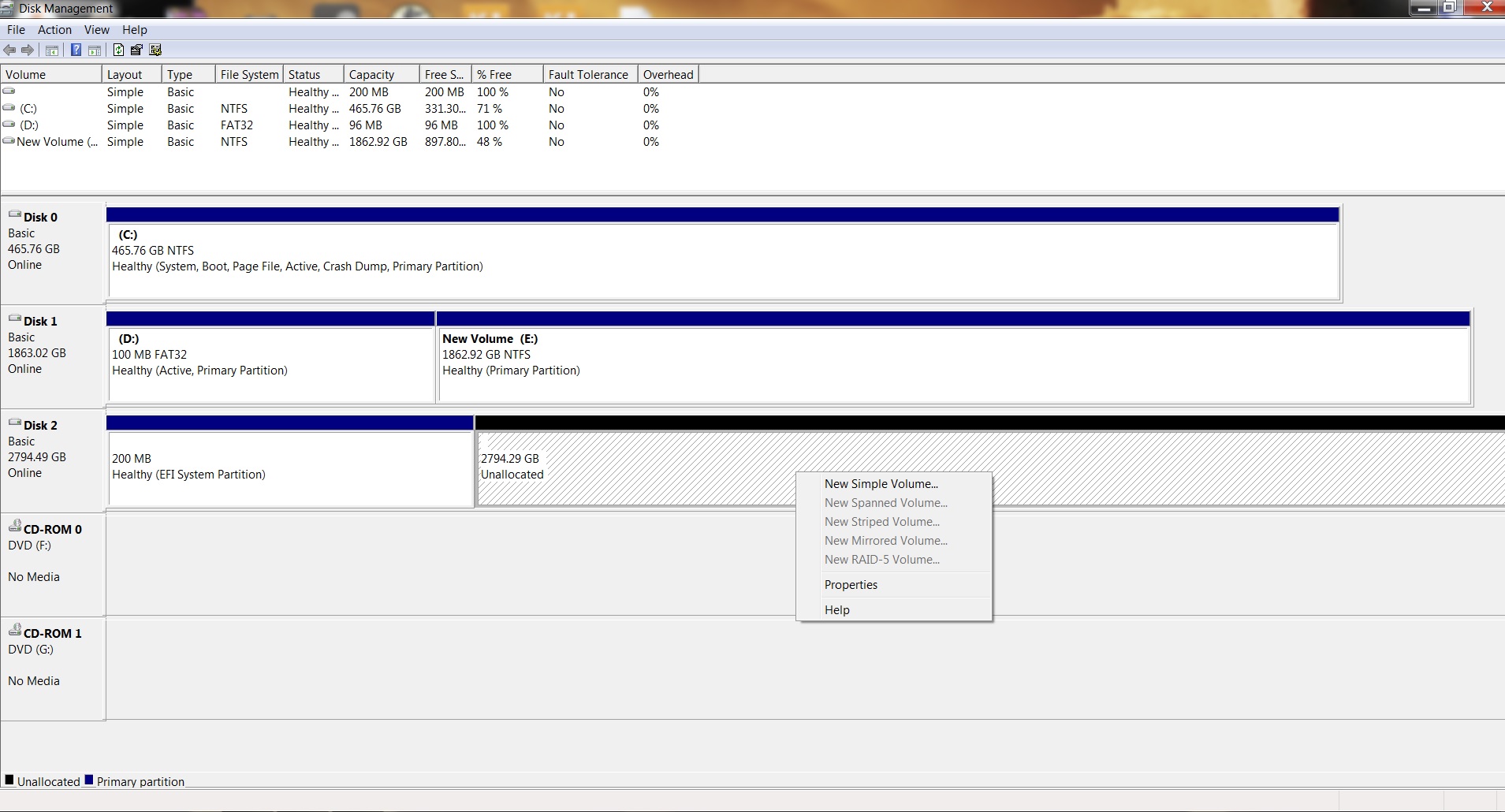
Task: Open the Action menu
Action: click(54, 30)
